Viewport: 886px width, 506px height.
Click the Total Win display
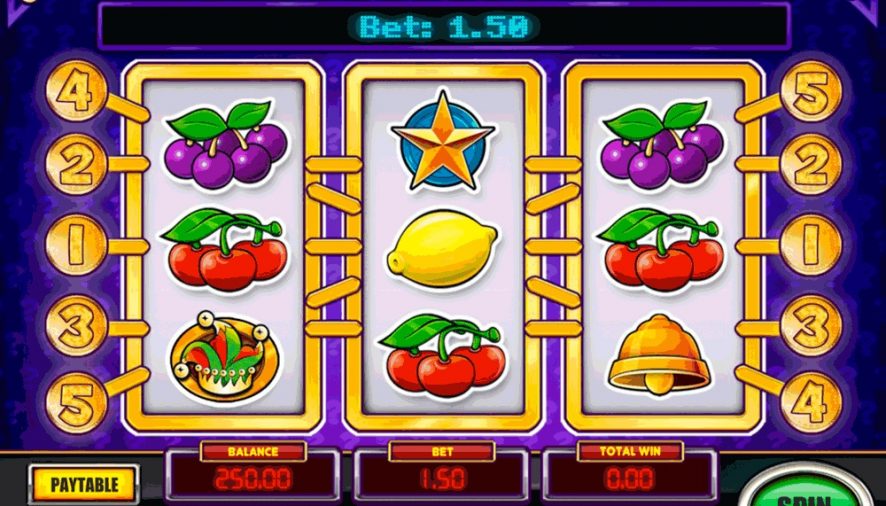pyautogui.click(x=630, y=478)
